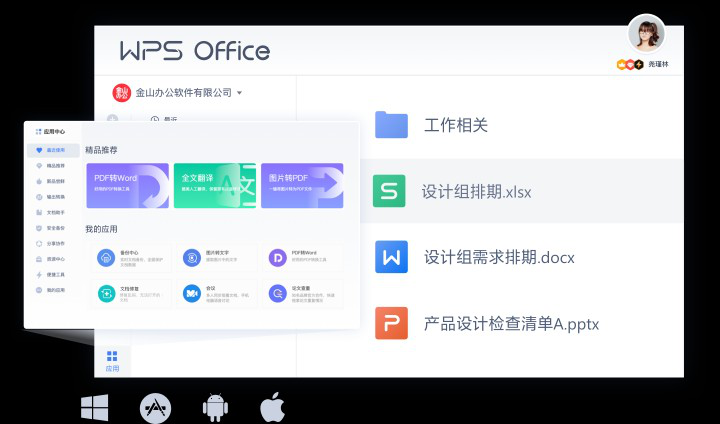Click the Android robot platform icon
Screen dimensions: 720x424
[x=215, y=407]
